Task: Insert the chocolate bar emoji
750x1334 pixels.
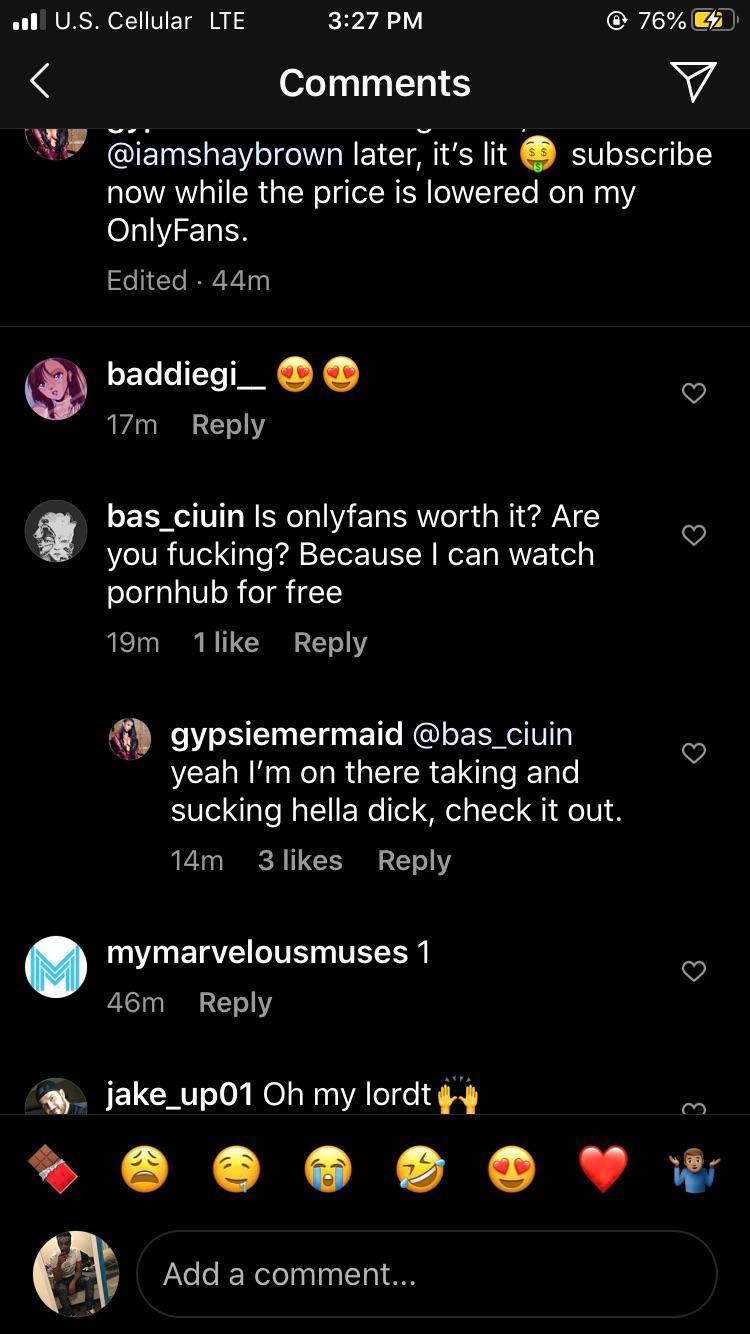Action: 51,1169
